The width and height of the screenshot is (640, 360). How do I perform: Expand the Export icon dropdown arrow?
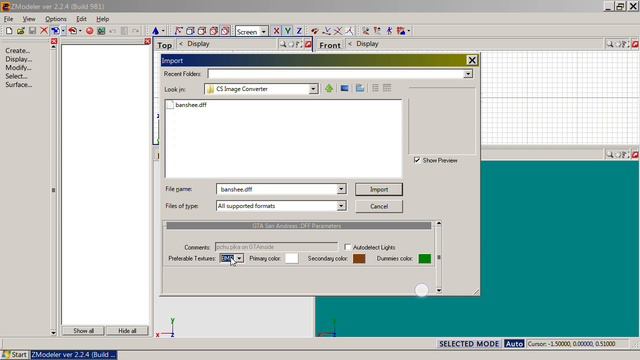(x=80, y=31)
